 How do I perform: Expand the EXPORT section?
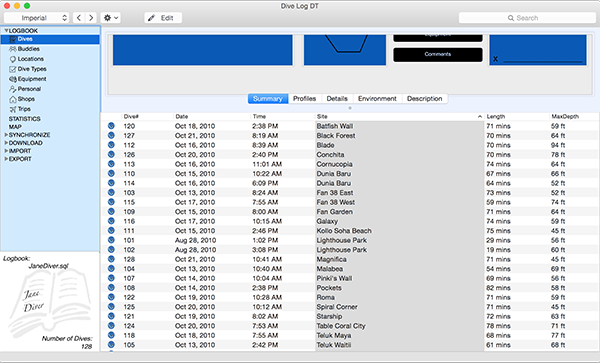click(x=6, y=159)
